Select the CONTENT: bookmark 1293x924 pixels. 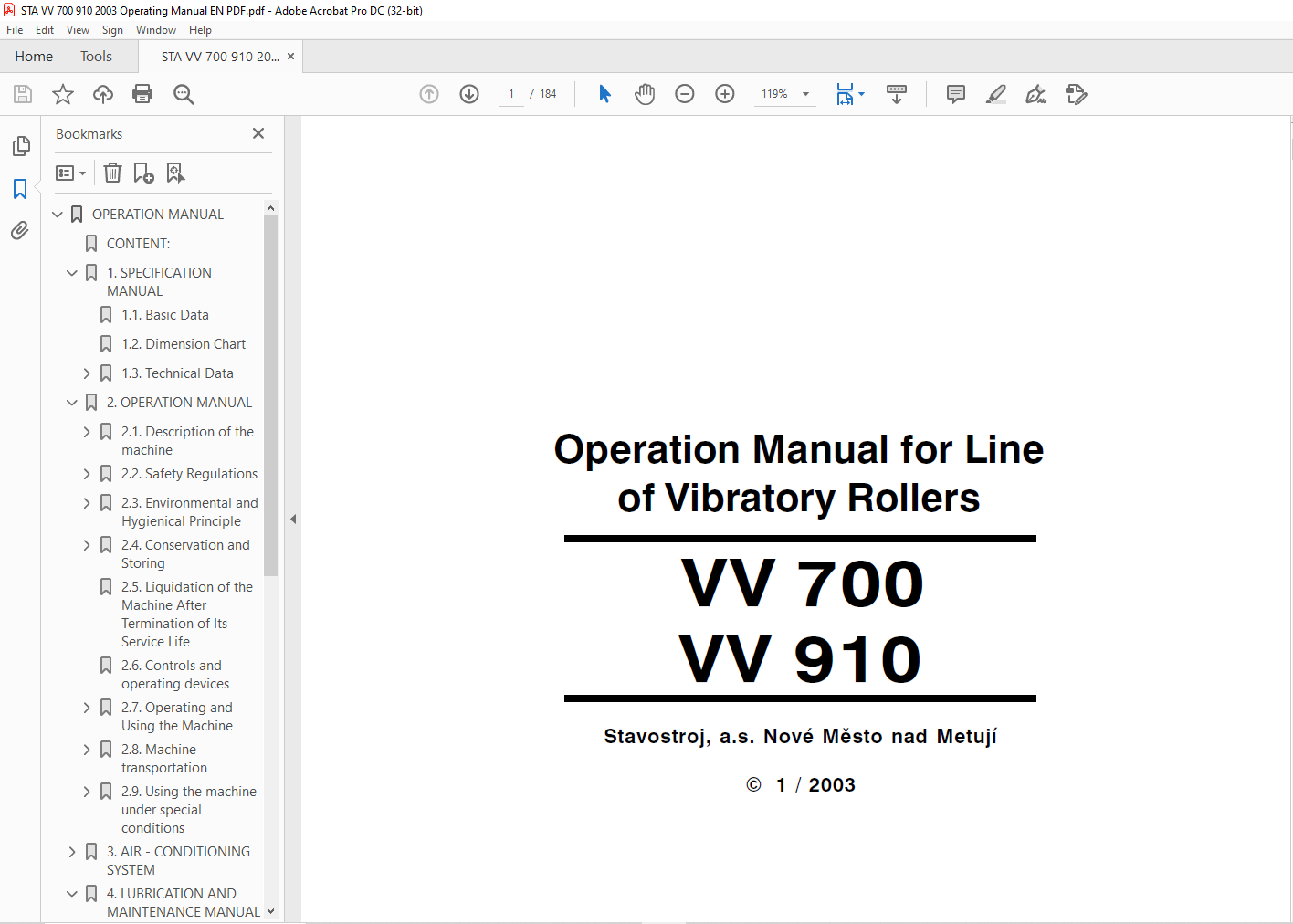coord(139,244)
